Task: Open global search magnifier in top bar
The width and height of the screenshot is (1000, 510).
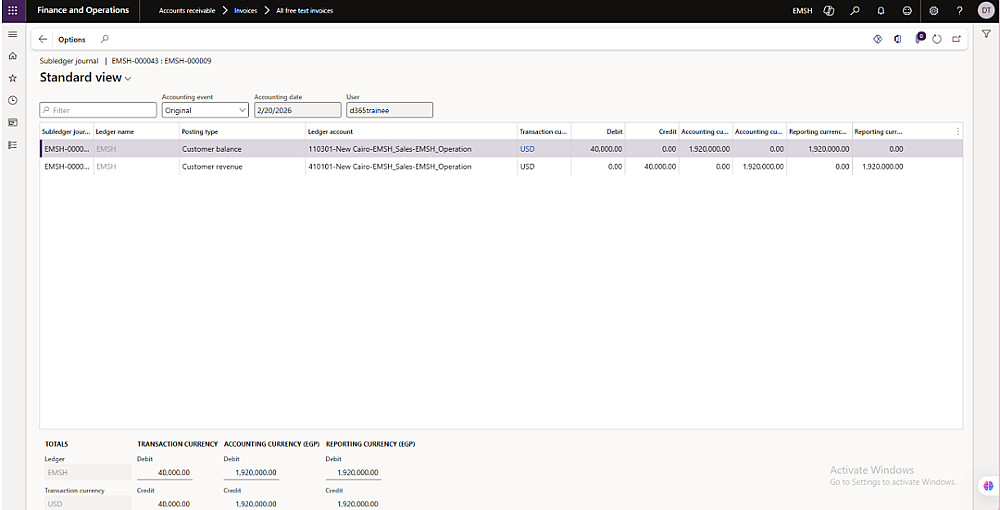Action: 855,10
